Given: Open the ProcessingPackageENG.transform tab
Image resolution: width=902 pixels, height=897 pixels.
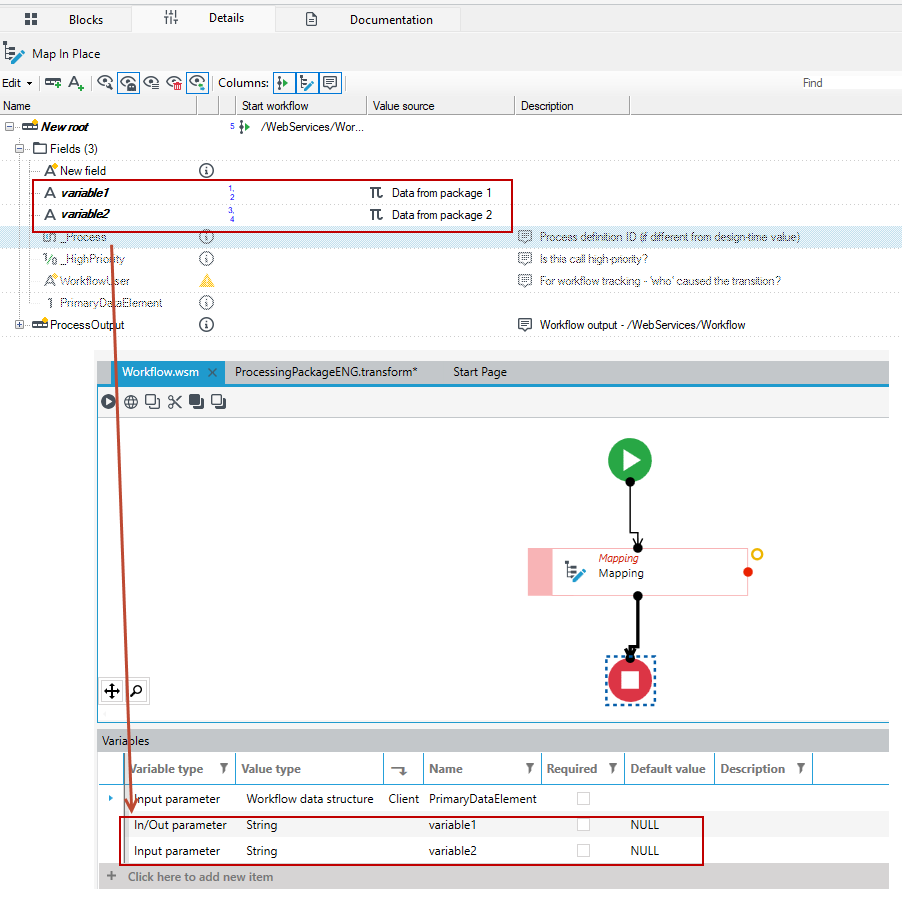Looking at the screenshot, I should 326,372.
